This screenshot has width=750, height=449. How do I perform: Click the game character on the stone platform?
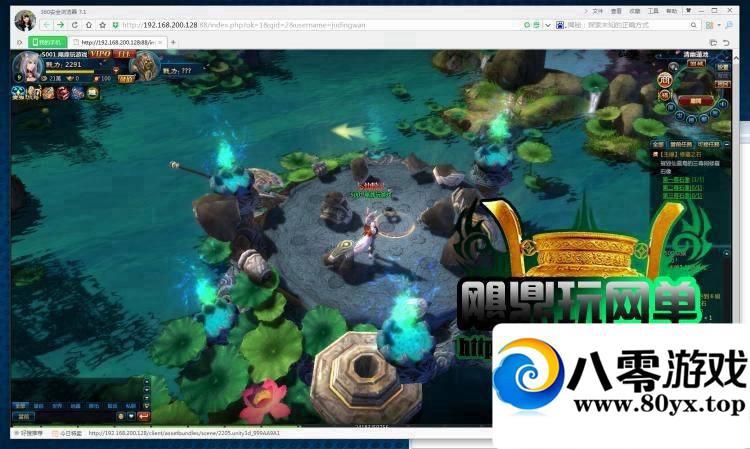369,236
